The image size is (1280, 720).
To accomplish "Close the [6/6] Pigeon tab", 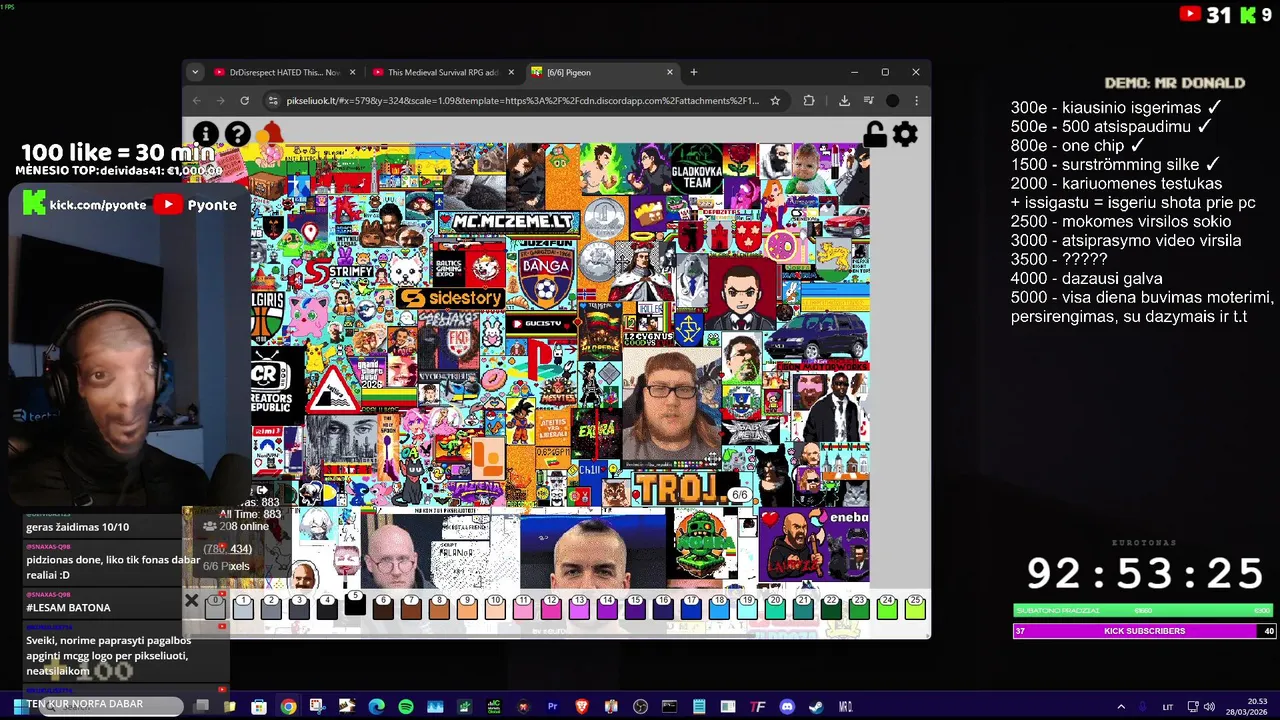I will (670, 72).
